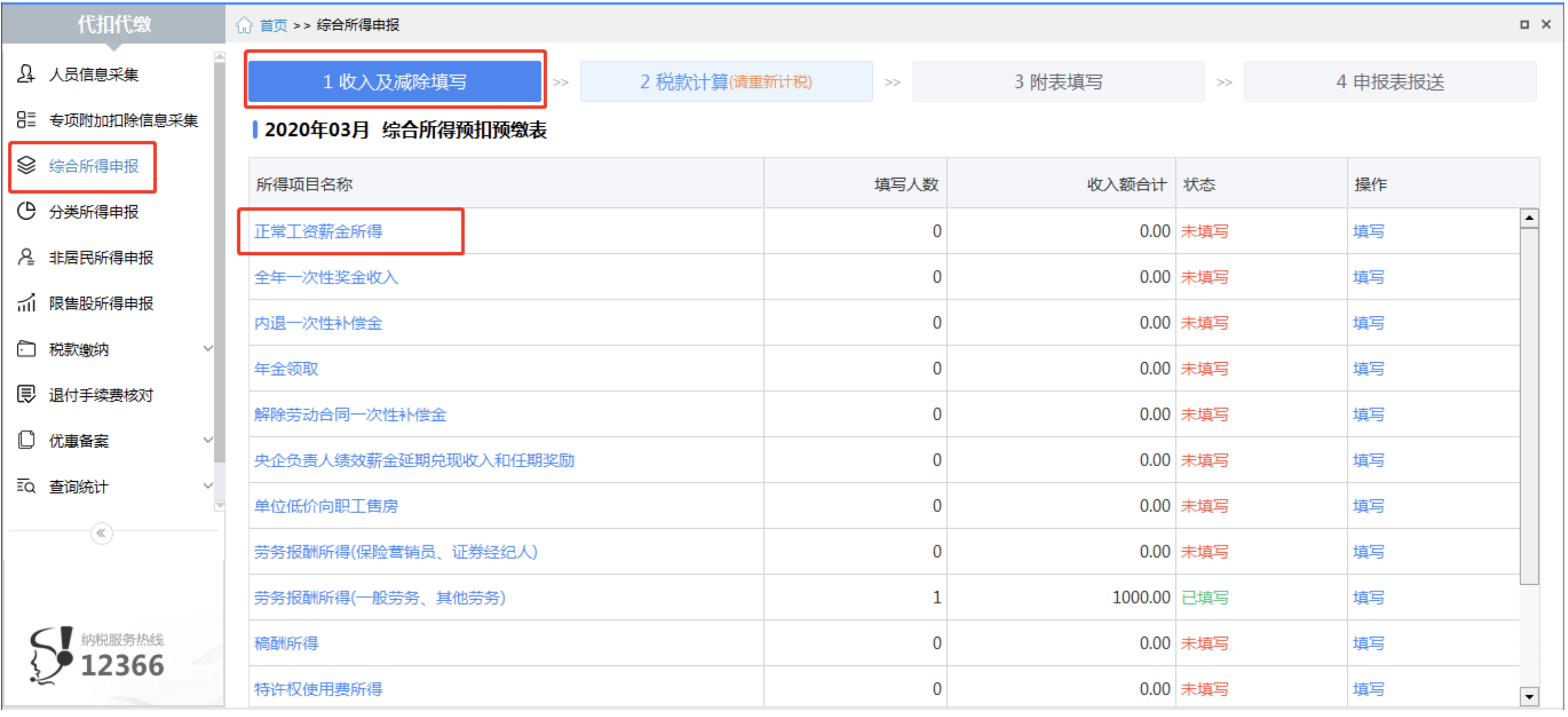Switch to step 3 附表填写 tab

pos(1058,81)
